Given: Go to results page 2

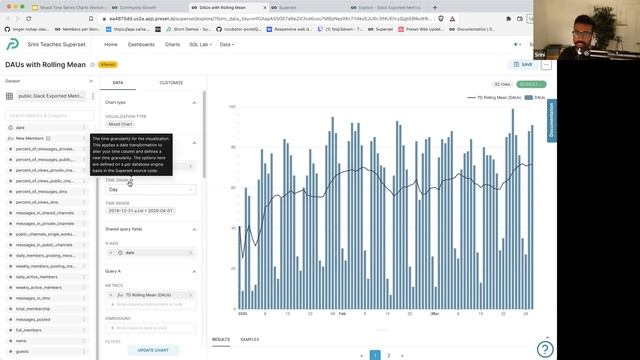Looking at the screenshot, I should point(389,356).
